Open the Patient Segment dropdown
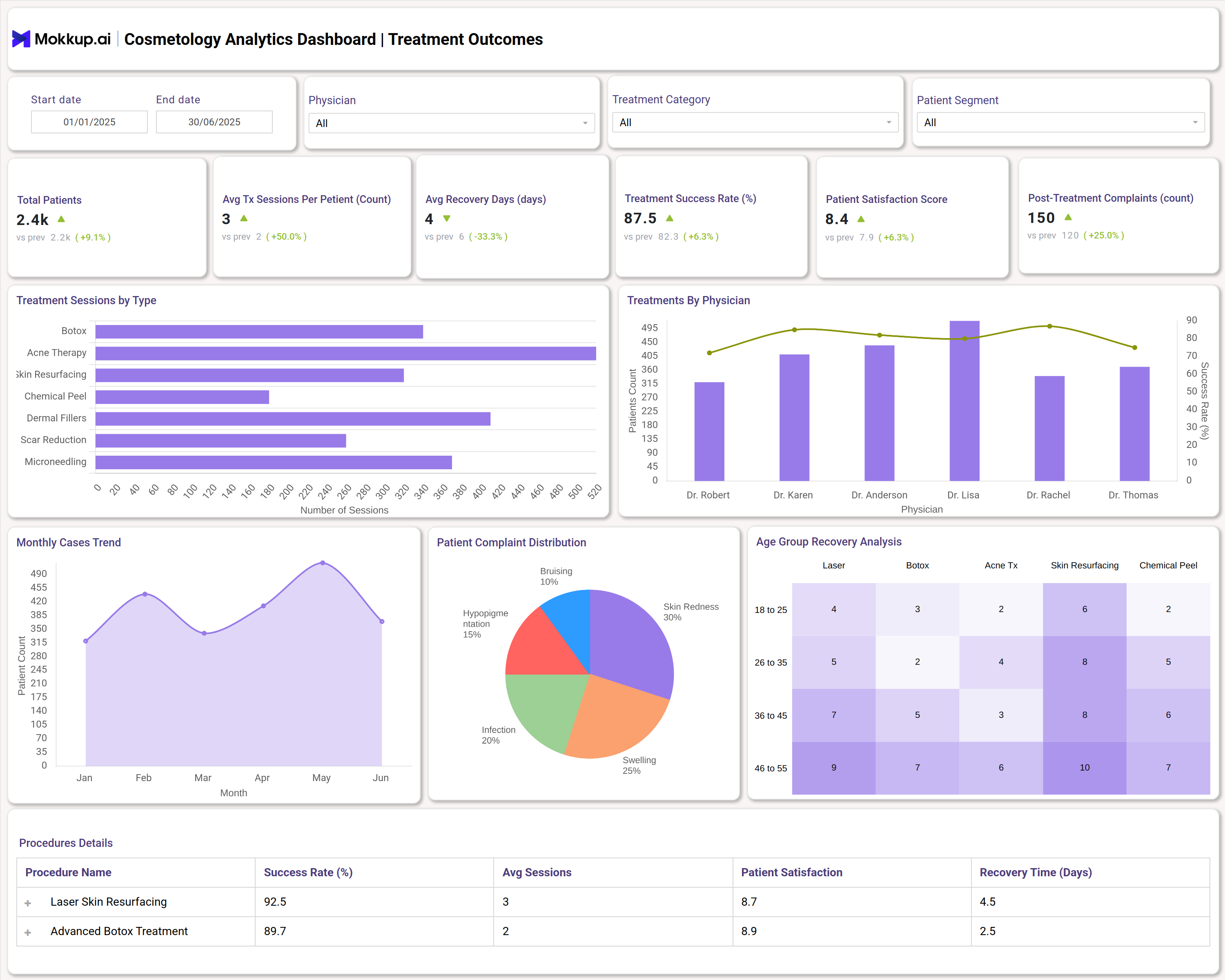The height and width of the screenshot is (980, 1225). click(x=1060, y=123)
